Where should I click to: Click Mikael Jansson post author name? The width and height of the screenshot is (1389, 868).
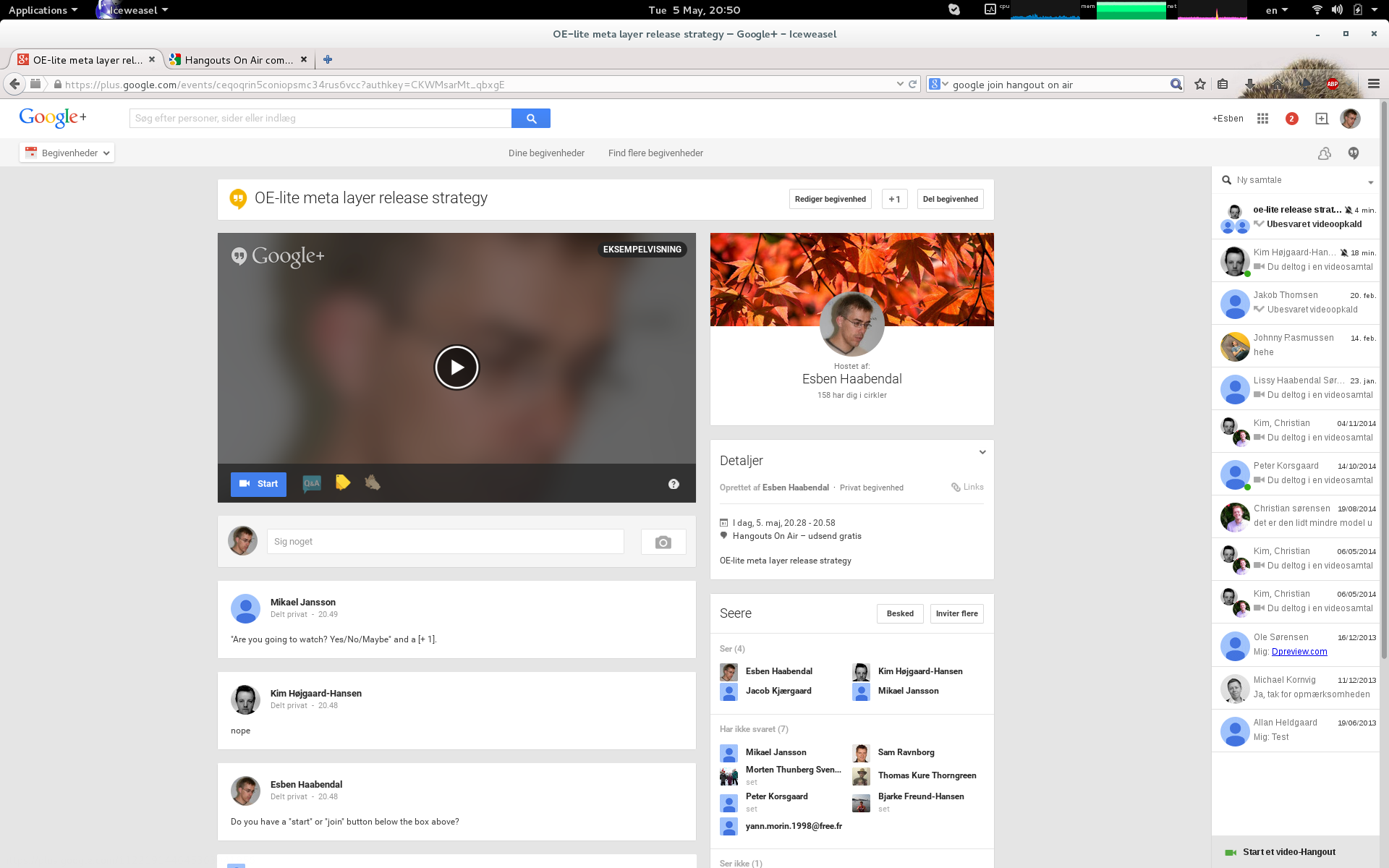[302, 602]
